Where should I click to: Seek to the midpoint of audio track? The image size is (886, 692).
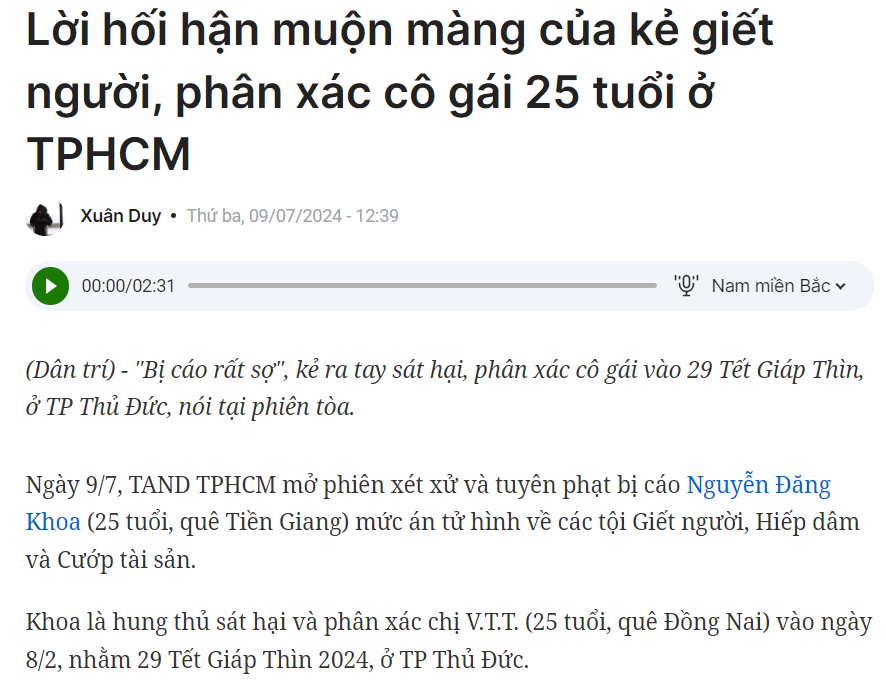click(422, 286)
